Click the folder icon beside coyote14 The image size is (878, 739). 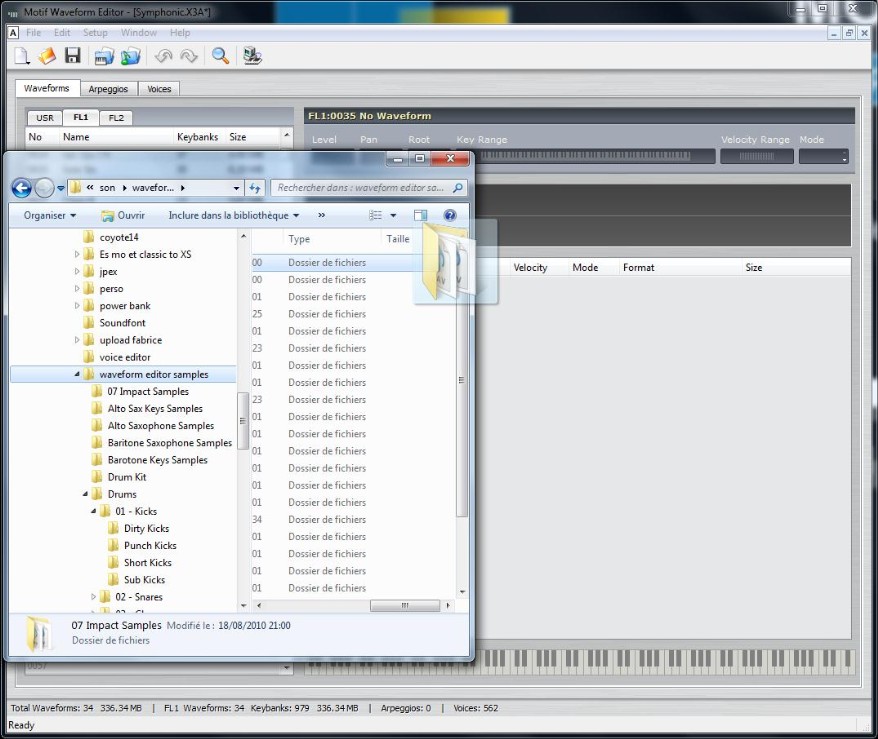tap(88, 237)
